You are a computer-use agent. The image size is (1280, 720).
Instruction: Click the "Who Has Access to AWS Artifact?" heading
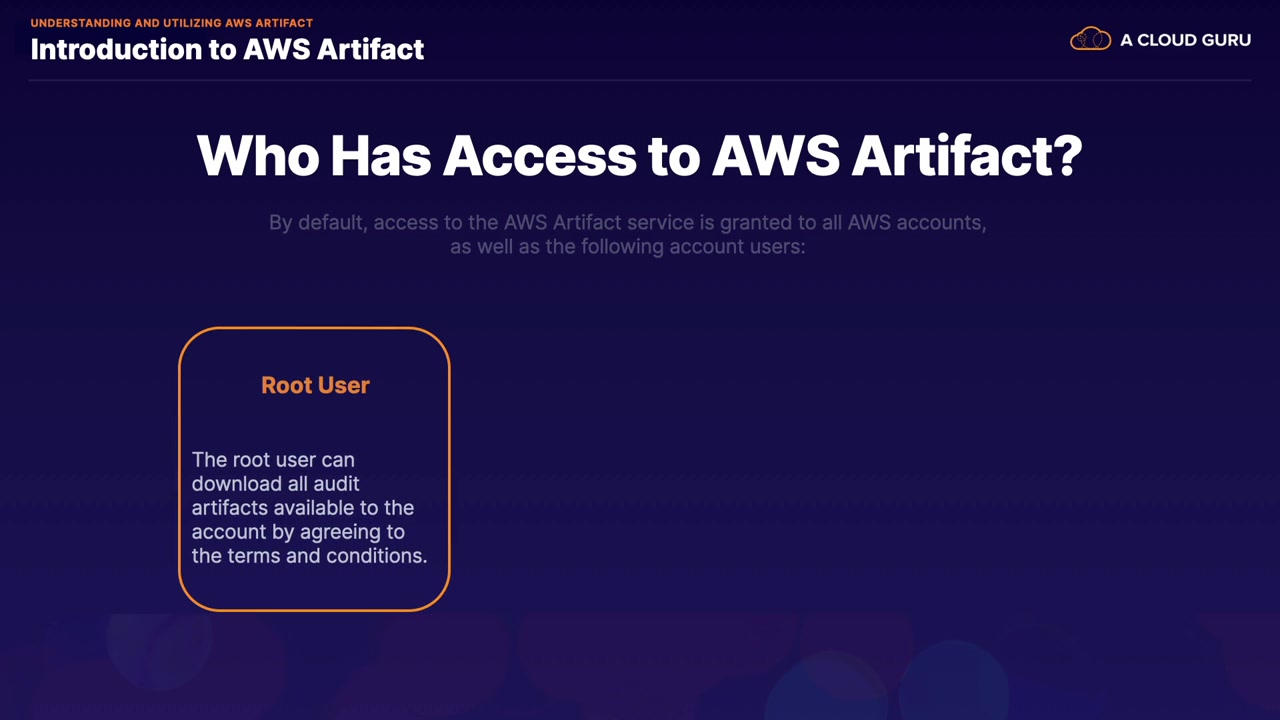639,156
